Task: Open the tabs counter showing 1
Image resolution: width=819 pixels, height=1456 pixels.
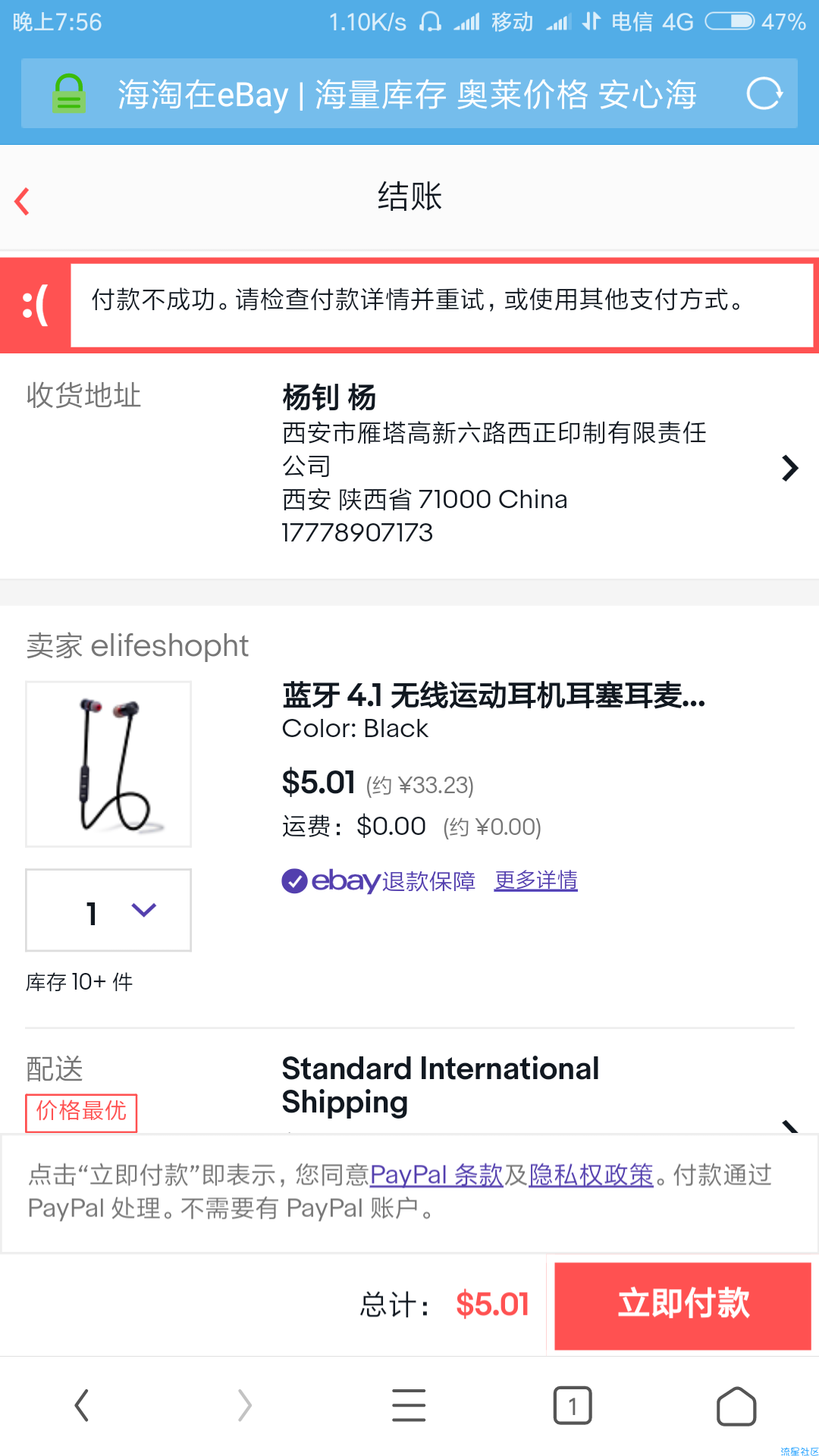Action: 573,1406
